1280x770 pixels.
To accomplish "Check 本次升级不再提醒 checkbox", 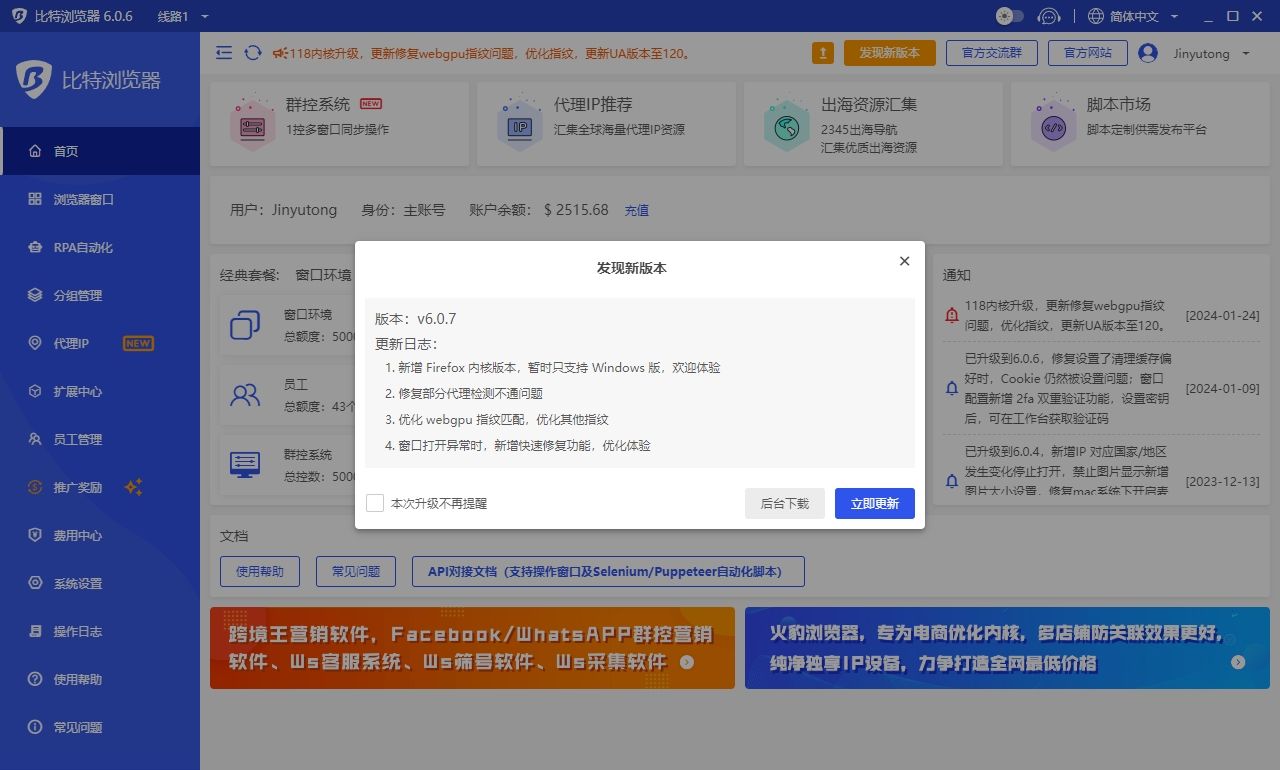I will 375,503.
